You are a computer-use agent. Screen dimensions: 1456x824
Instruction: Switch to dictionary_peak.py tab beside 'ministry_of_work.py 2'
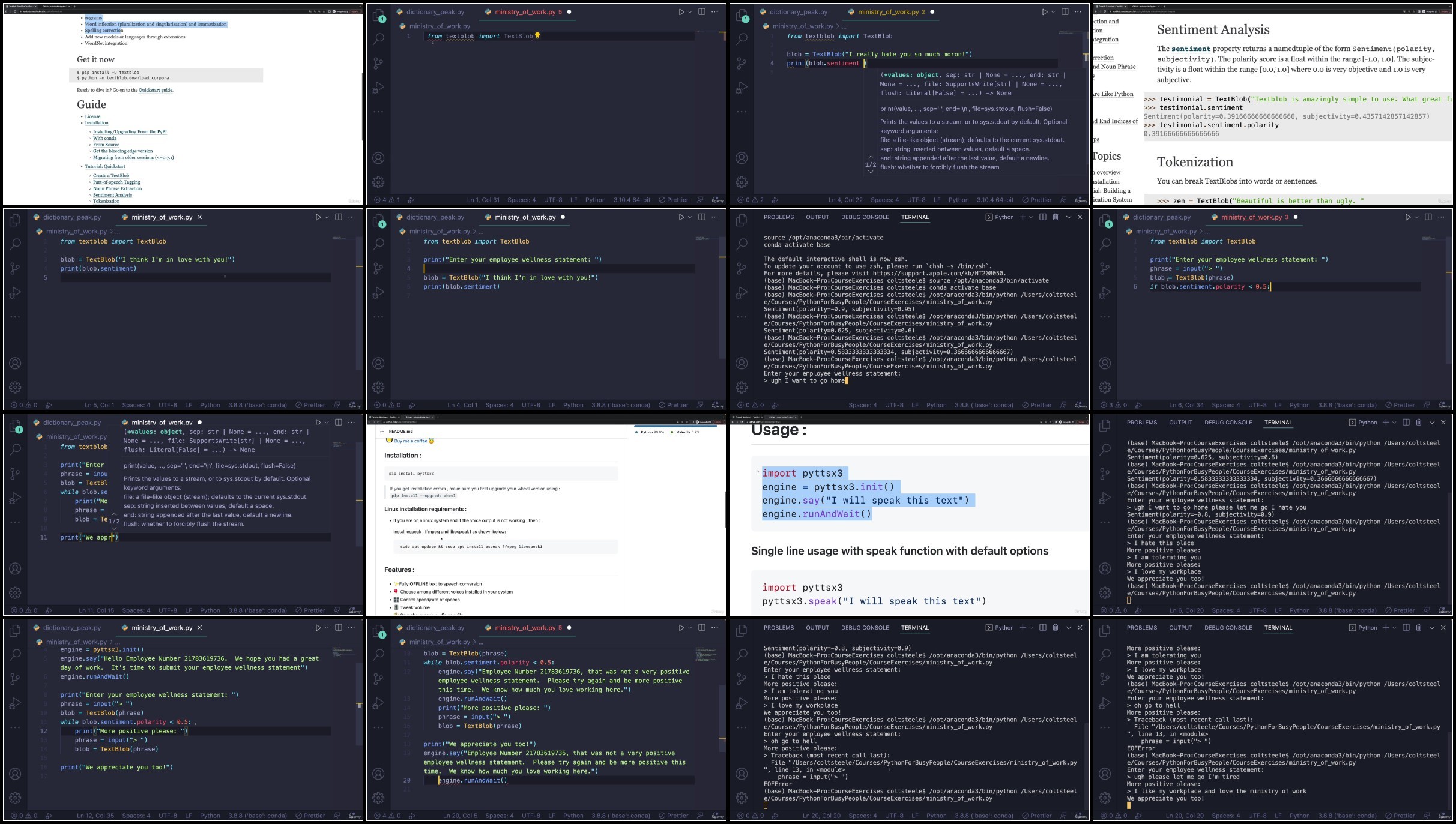[793, 12]
